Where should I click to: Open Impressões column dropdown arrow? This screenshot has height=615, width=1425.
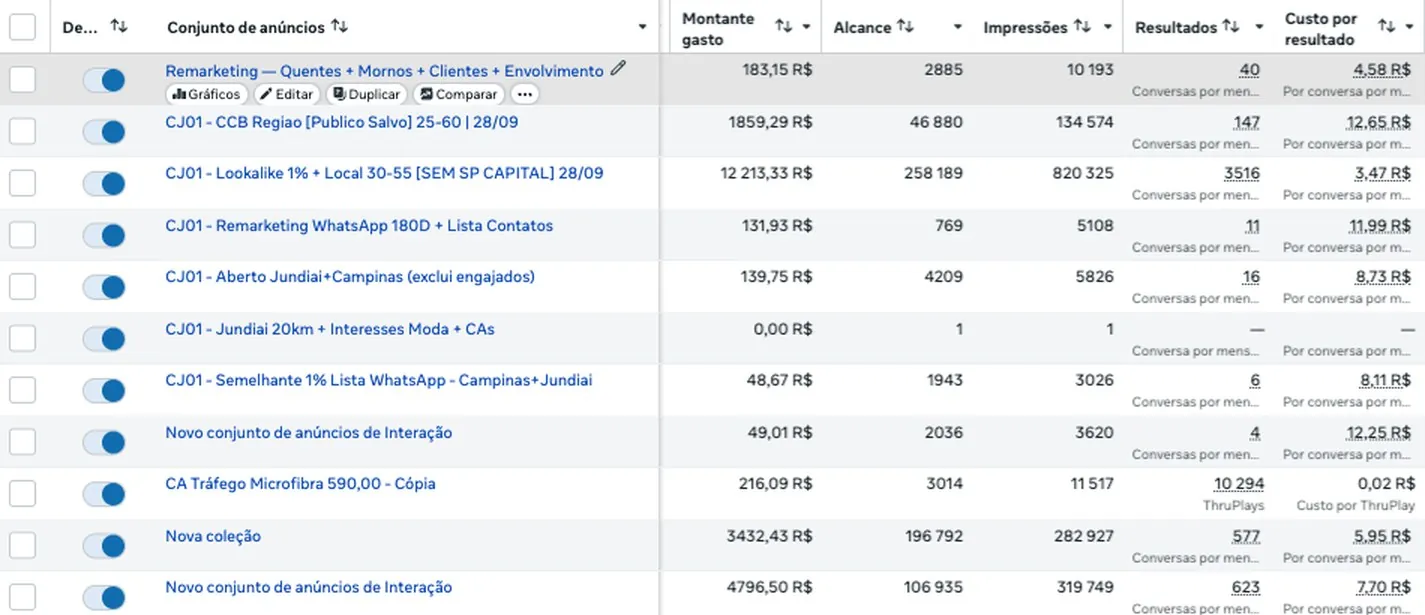[x=1107, y=27]
